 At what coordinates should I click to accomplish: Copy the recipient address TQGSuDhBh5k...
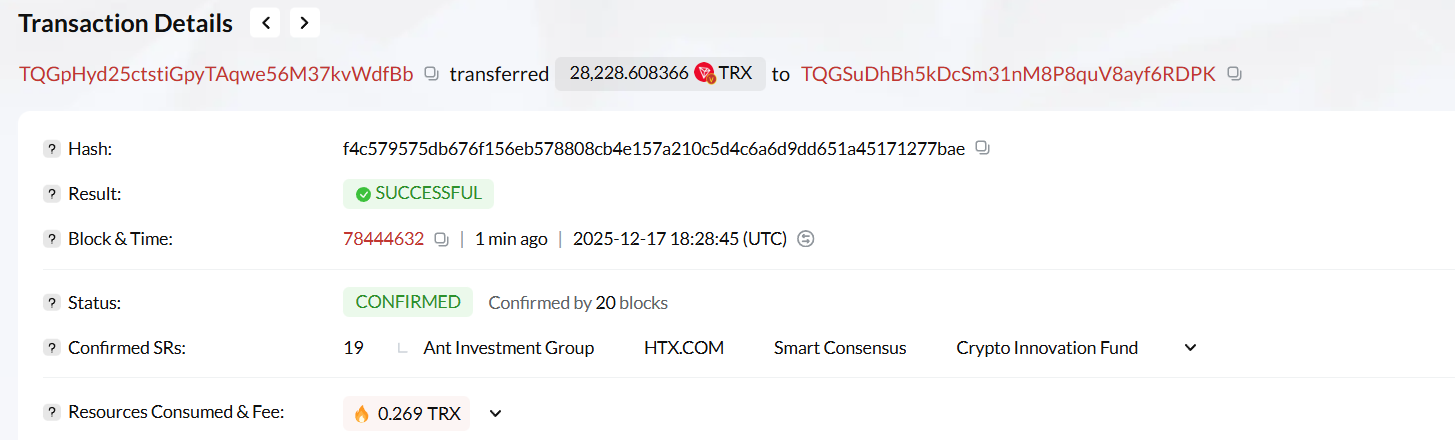[x=1234, y=74]
